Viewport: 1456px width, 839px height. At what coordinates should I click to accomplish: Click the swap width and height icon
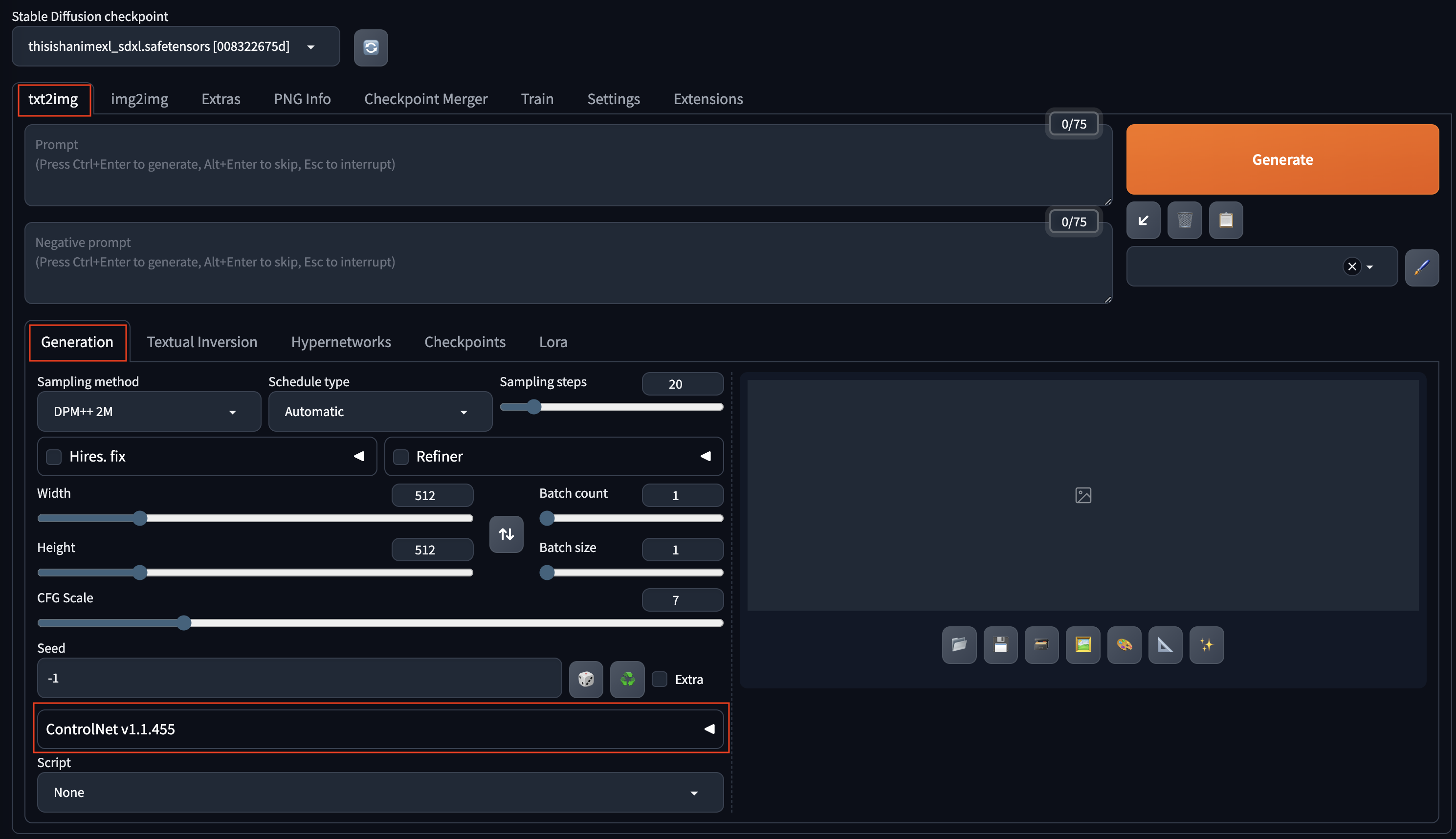click(506, 534)
